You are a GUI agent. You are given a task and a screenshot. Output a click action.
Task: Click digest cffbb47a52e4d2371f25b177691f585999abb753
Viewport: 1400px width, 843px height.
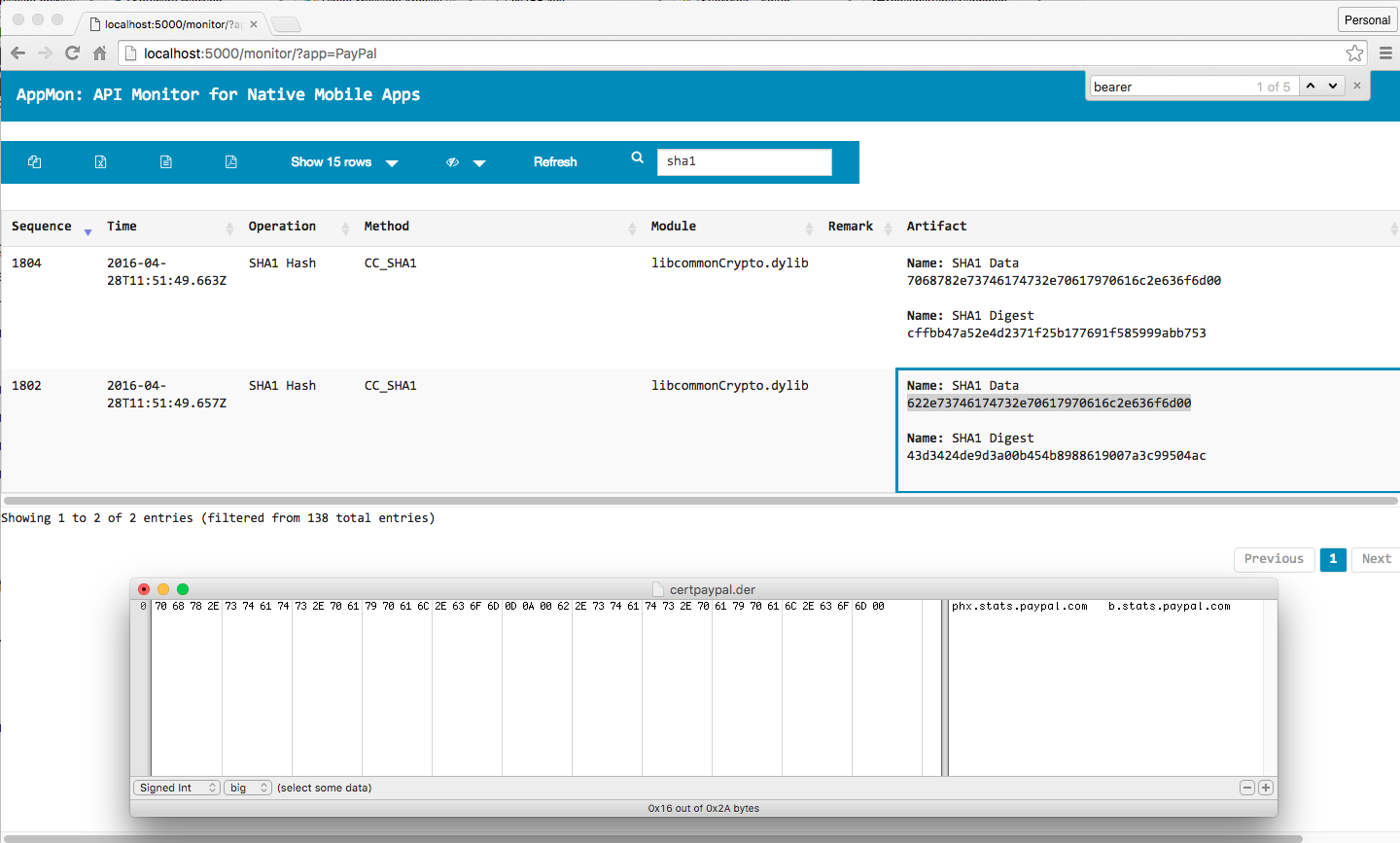1056,334
